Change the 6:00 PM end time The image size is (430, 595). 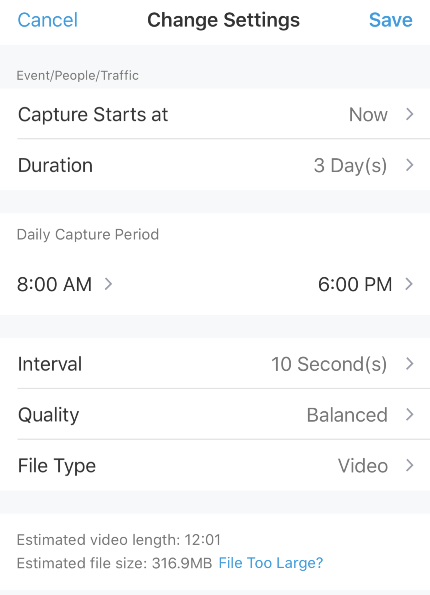click(x=355, y=284)
